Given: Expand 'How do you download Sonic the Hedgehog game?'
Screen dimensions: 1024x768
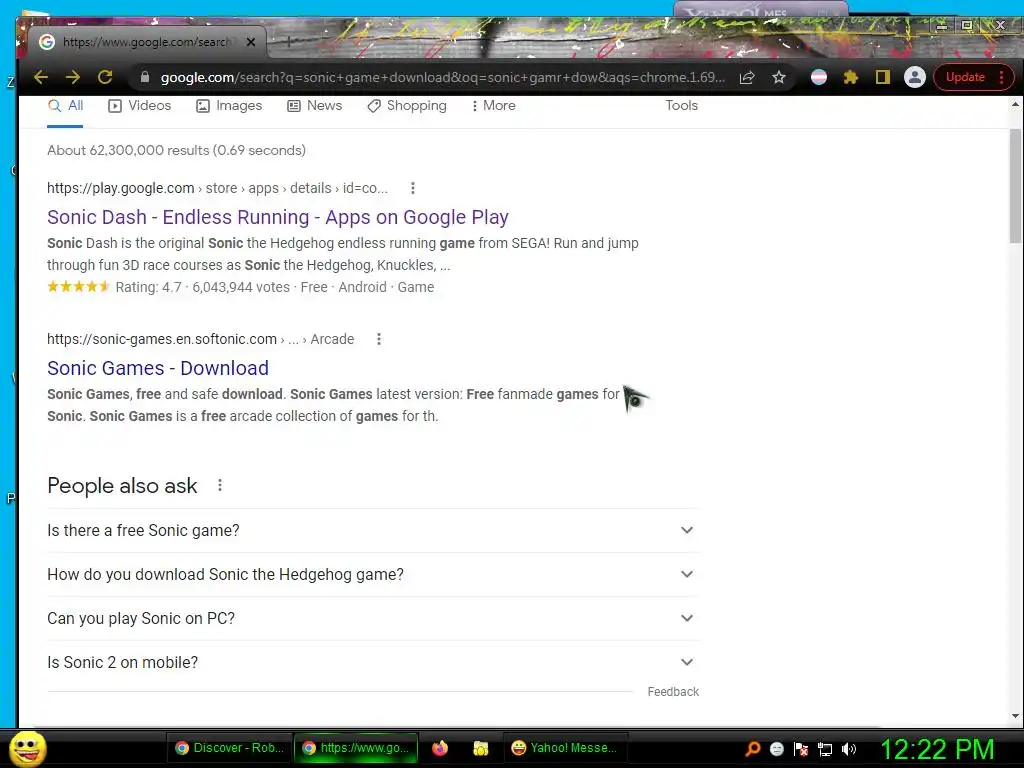Looking at the screenshot, I should 373,574.
